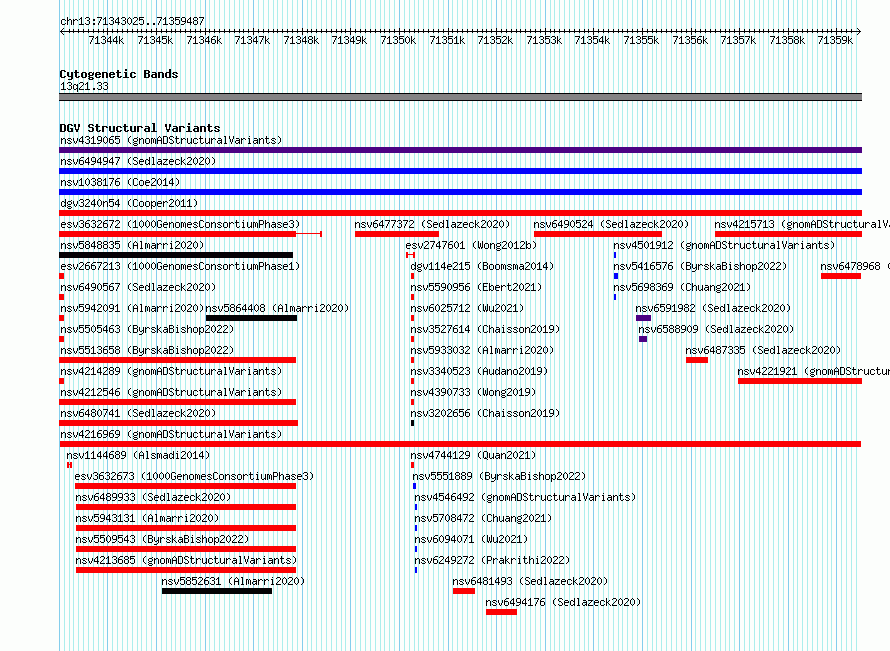Click nsv5509543 ByrskaBishop2022 label

[162, 539]
